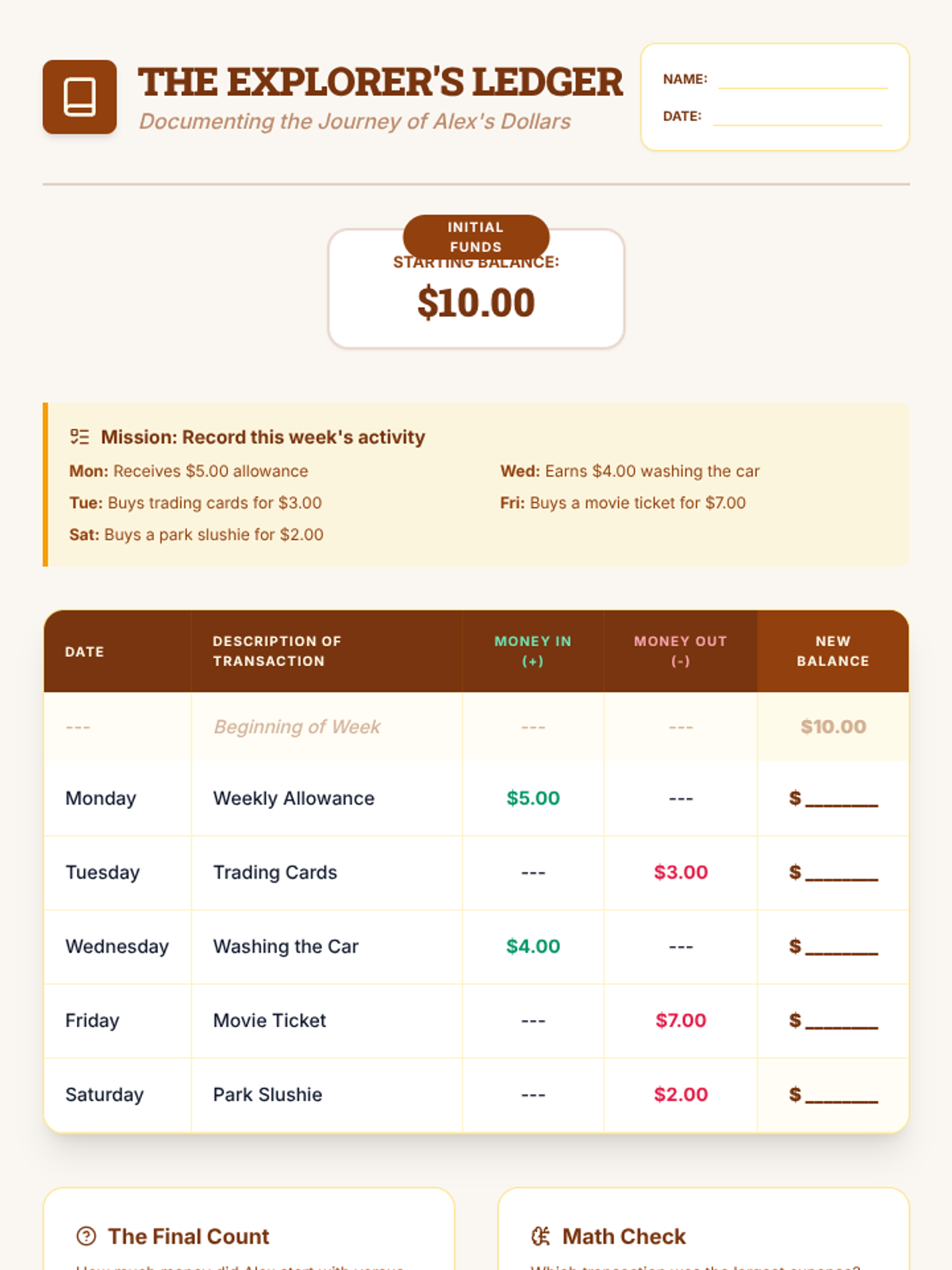Screen dimensions: 952x1270
Task: Click Saturday's New Balance blank
Action: (841, 1095)
